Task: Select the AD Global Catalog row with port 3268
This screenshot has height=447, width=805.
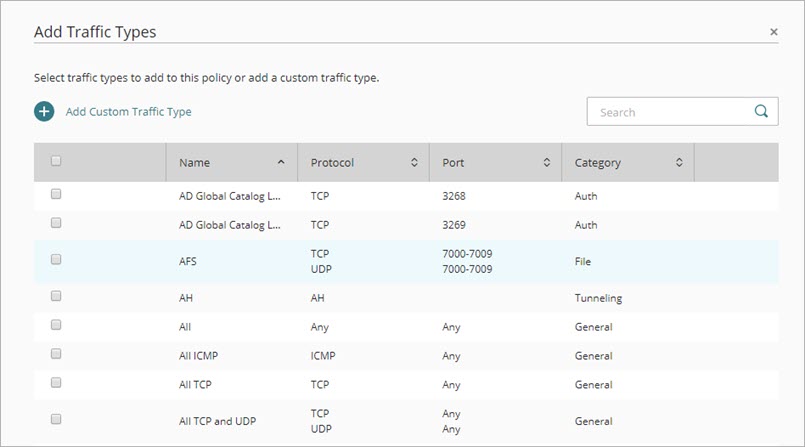Action: coord(56,194)
